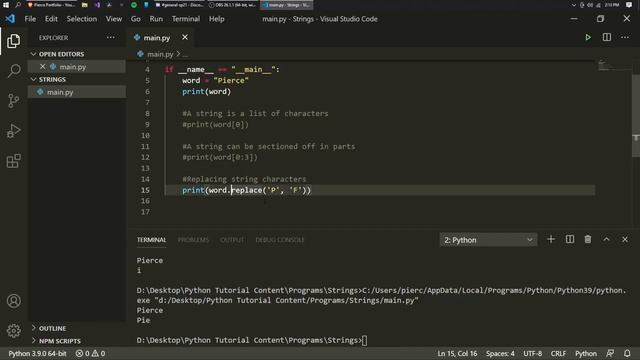Split the terminal panel

[569, 240]
